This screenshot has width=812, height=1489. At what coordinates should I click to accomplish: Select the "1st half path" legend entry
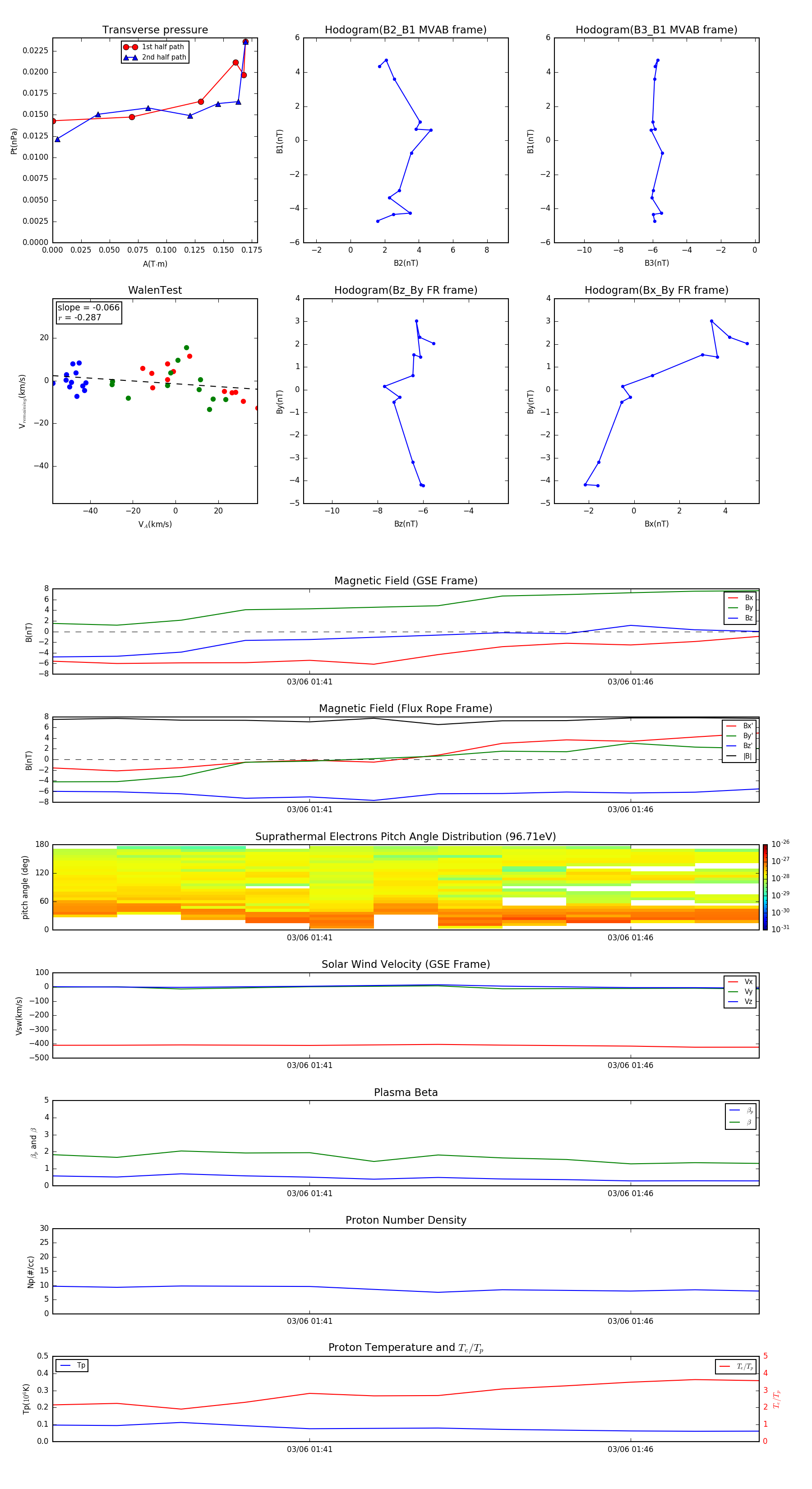coord(154,47)
